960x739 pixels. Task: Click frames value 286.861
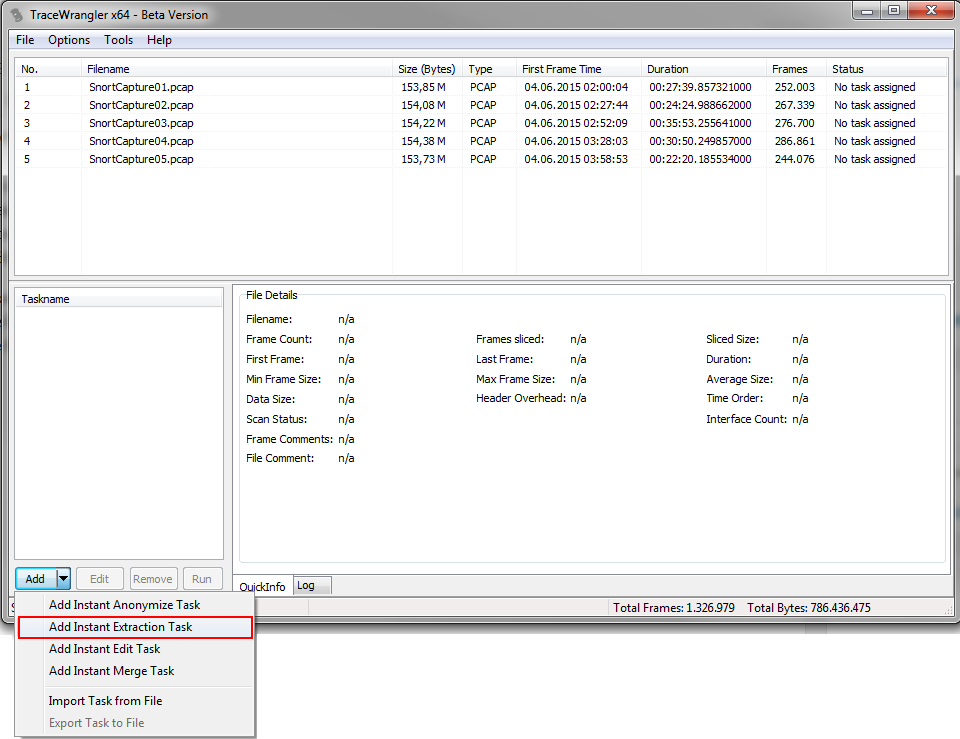tap(795, 141)
